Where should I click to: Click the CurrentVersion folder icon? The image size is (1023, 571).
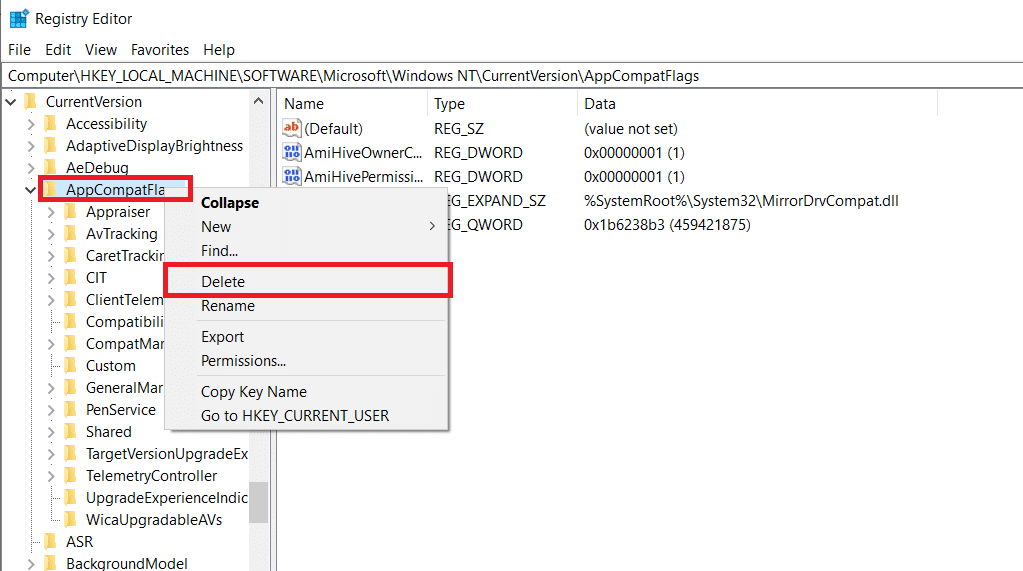[x=30, y=101]
